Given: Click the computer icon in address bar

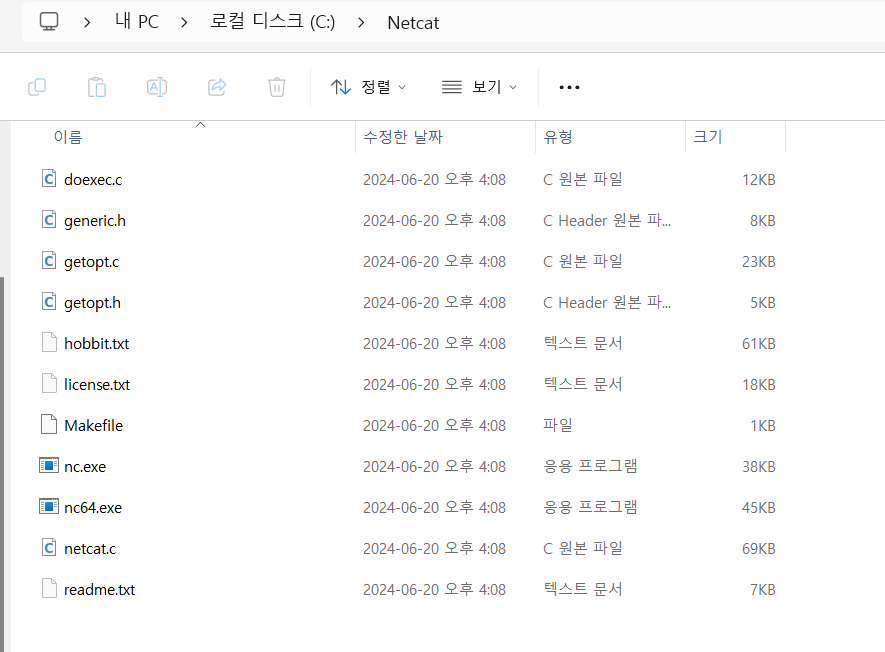Looking at the screenshot, I should pyautogui.click(x=49, y=21).
